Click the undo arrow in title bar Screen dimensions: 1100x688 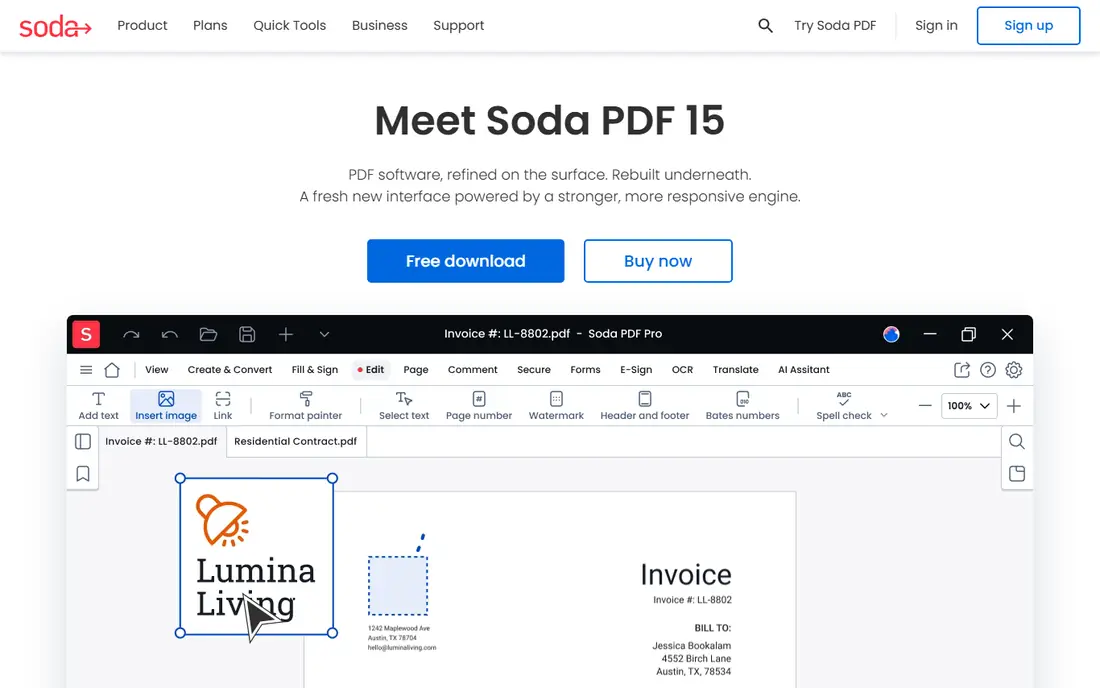pyautogui.click(x=170, y=335)
